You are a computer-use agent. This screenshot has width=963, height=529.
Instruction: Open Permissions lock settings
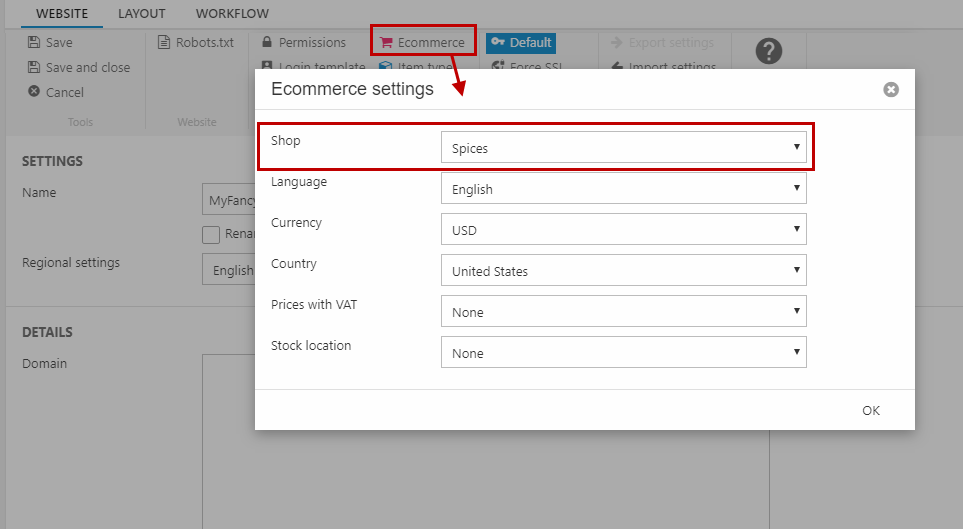[x=303, y=43]
